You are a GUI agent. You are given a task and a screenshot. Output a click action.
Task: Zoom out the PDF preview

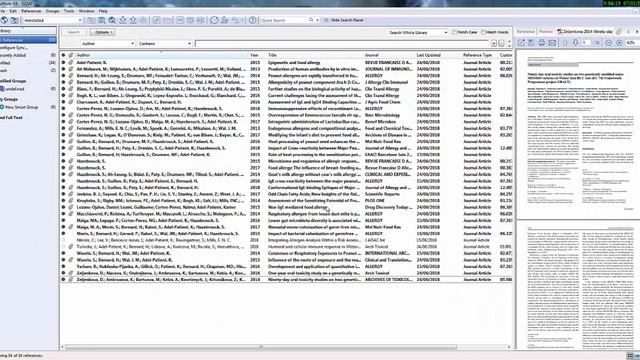609,42
